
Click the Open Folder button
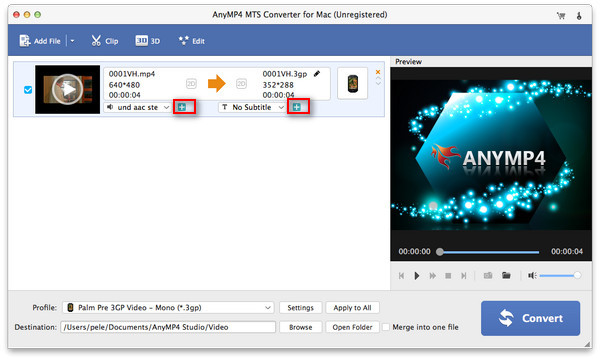[352, 327]
